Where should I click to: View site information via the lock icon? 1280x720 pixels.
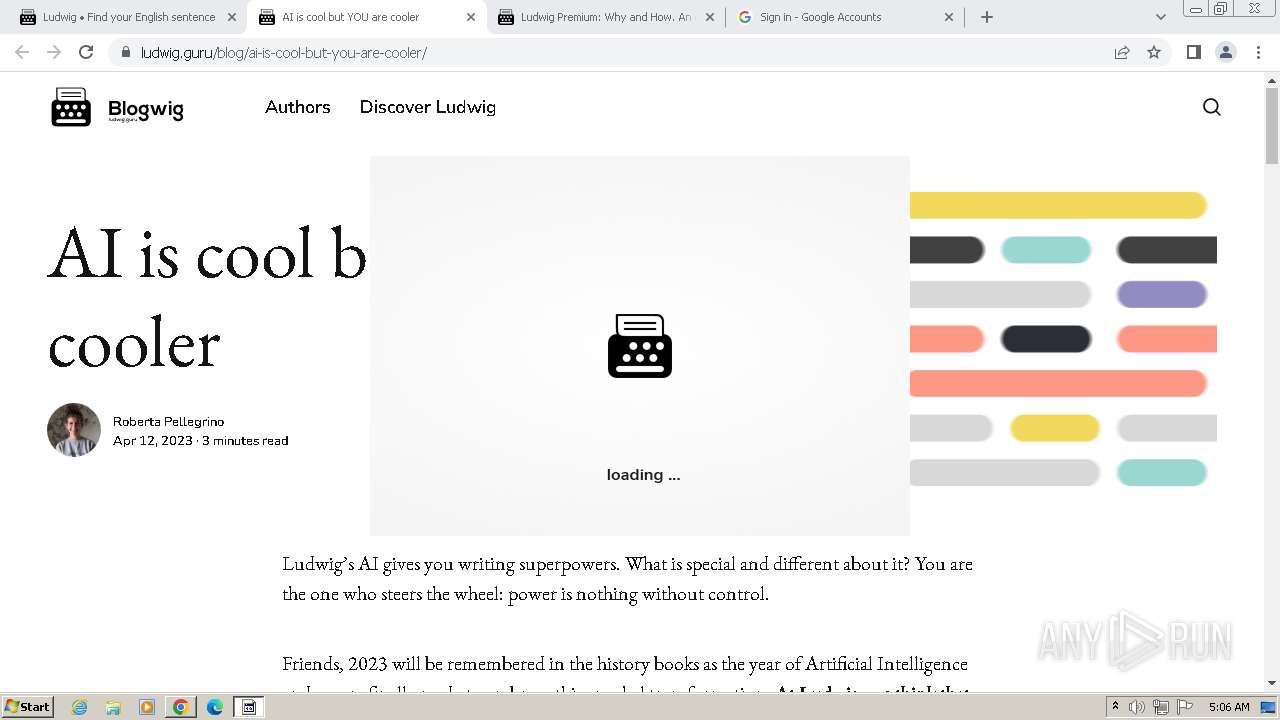click(x=126, y=53)
